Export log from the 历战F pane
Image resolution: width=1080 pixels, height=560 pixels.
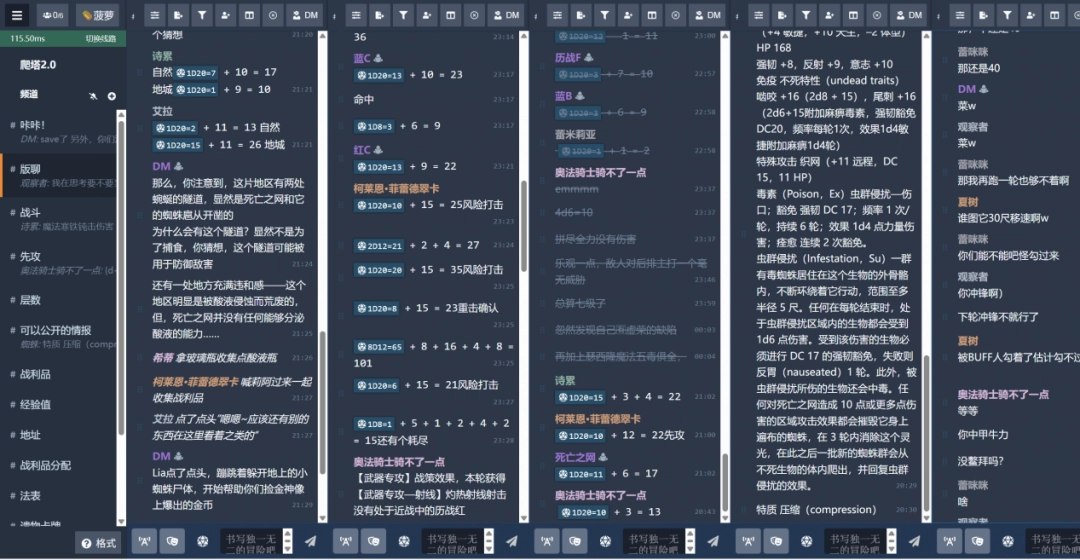(x=581, y=15)
